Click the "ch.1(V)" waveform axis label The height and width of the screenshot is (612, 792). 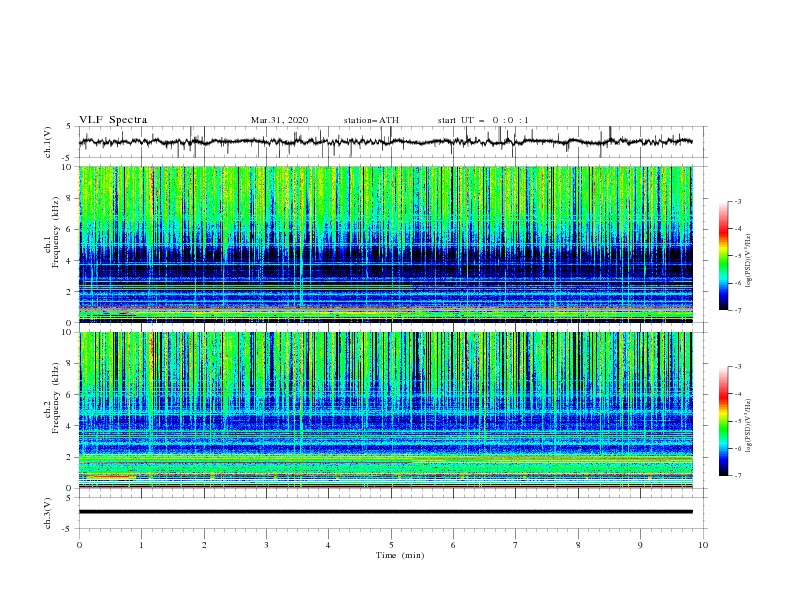(48, 142)
